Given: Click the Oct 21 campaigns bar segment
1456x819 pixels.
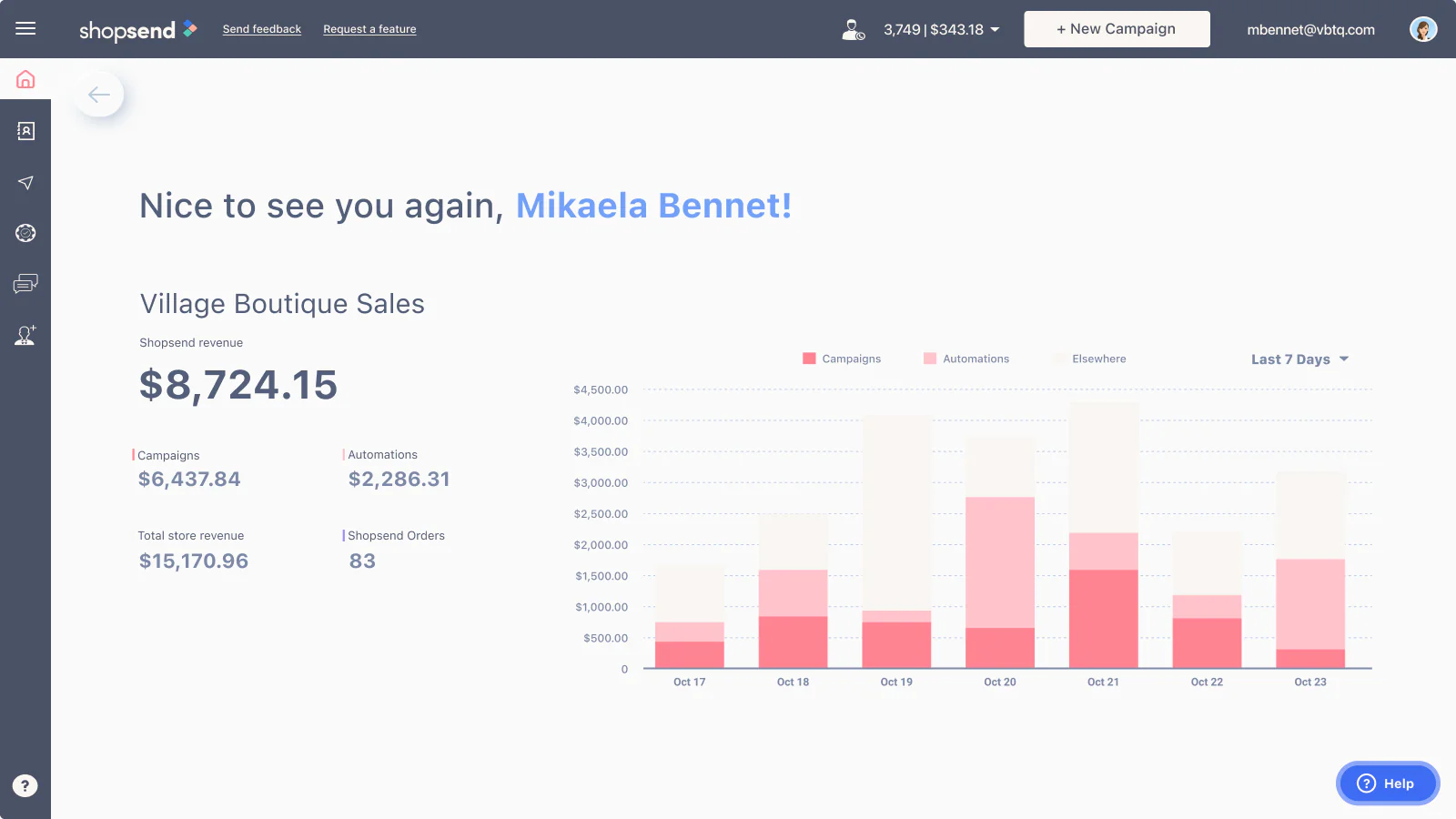Looking at the screenshot, I should click(x=1103, y=619).
